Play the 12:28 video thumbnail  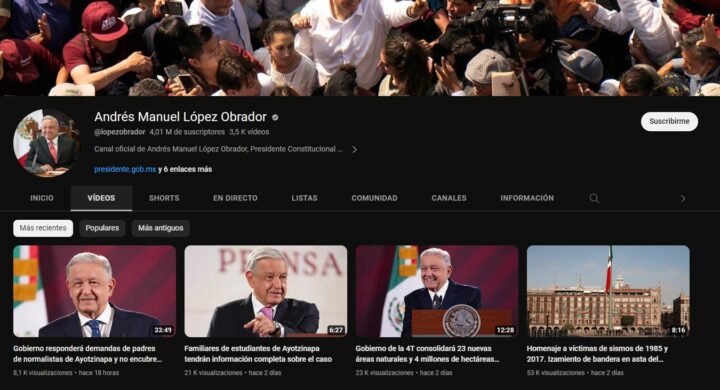coord(437,291)
